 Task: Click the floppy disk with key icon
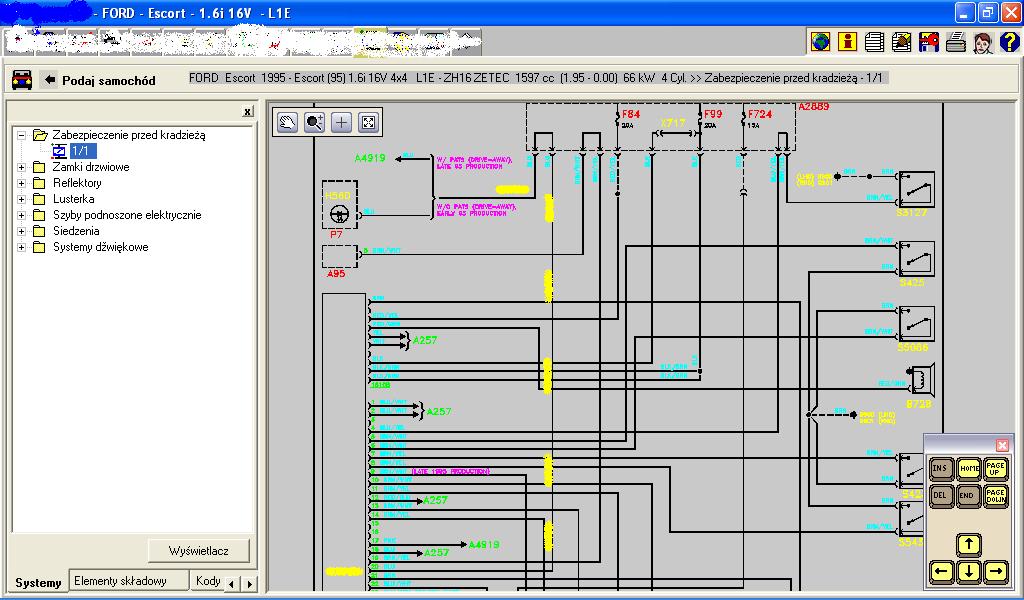(928, 42)
